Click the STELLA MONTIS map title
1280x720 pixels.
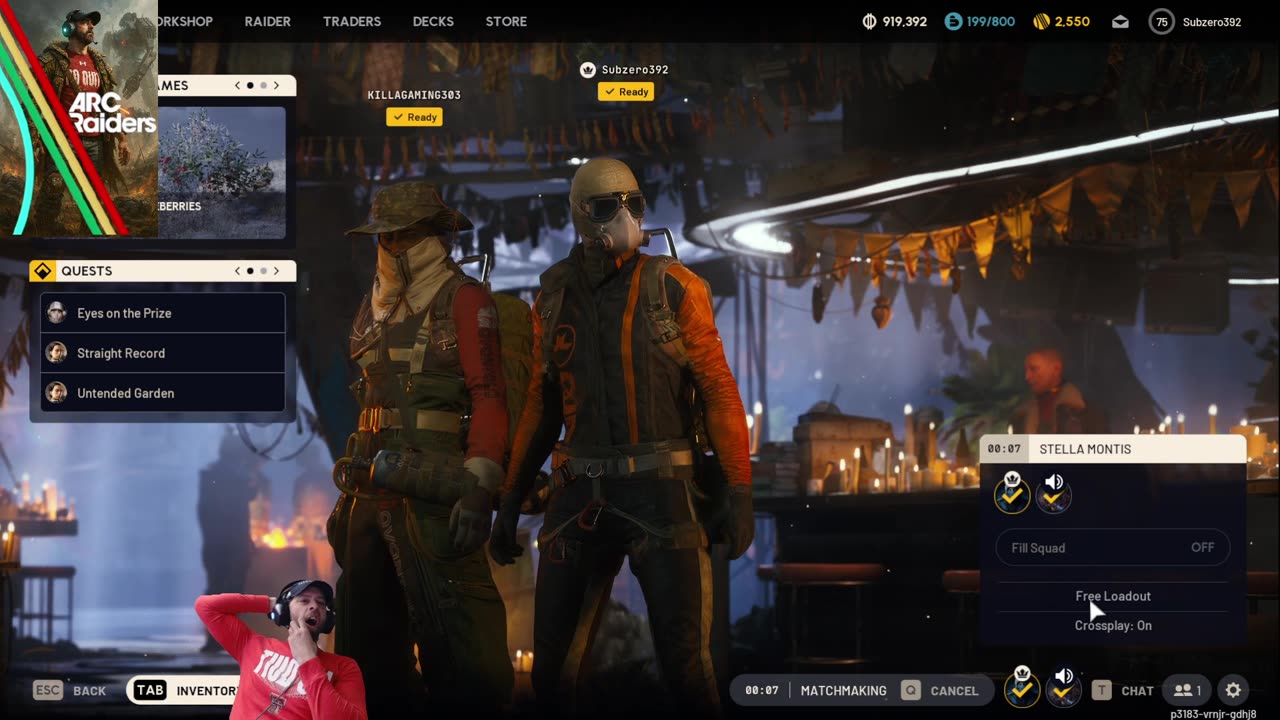coord(1085,449)
